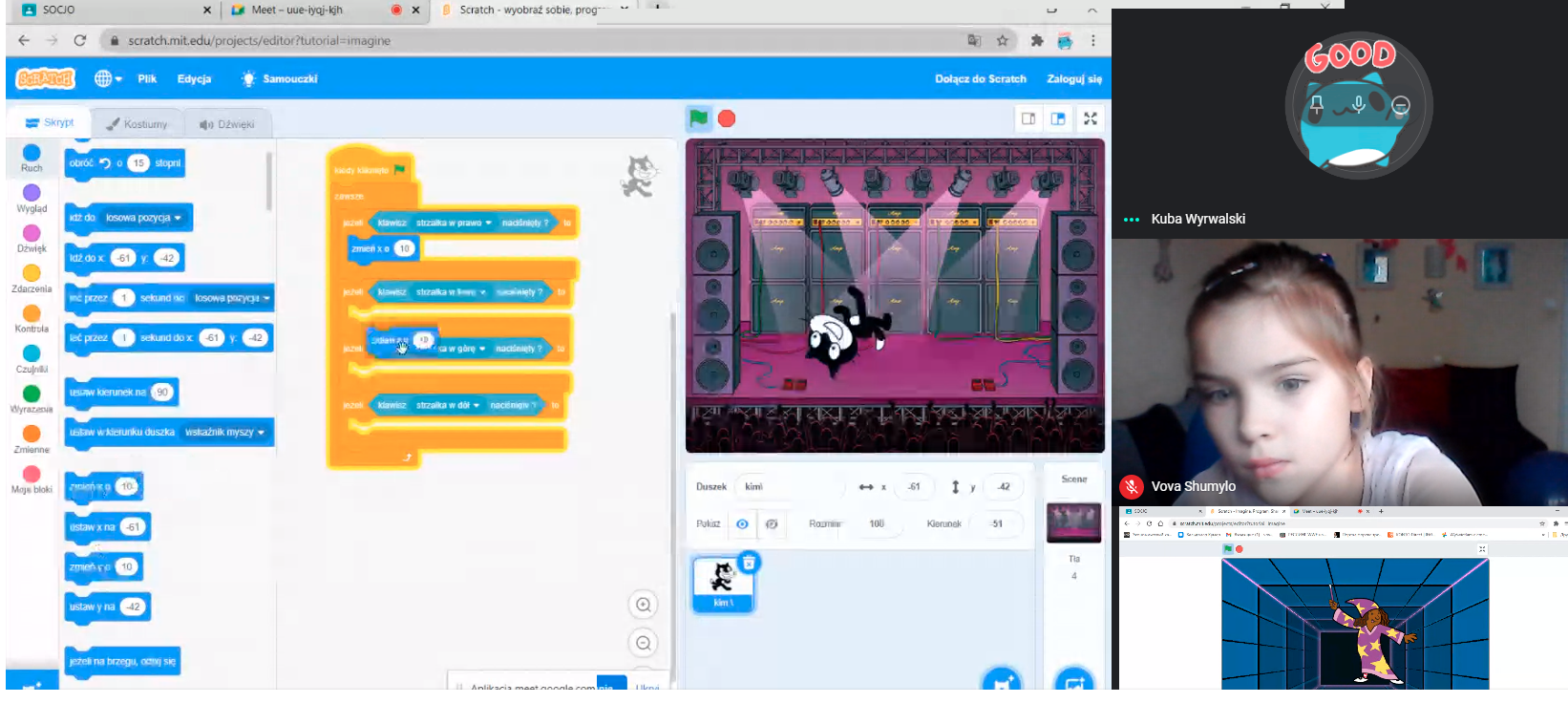Click the green flag to run project
This screenshot has height=703, width=1568.
coord(698,118)
